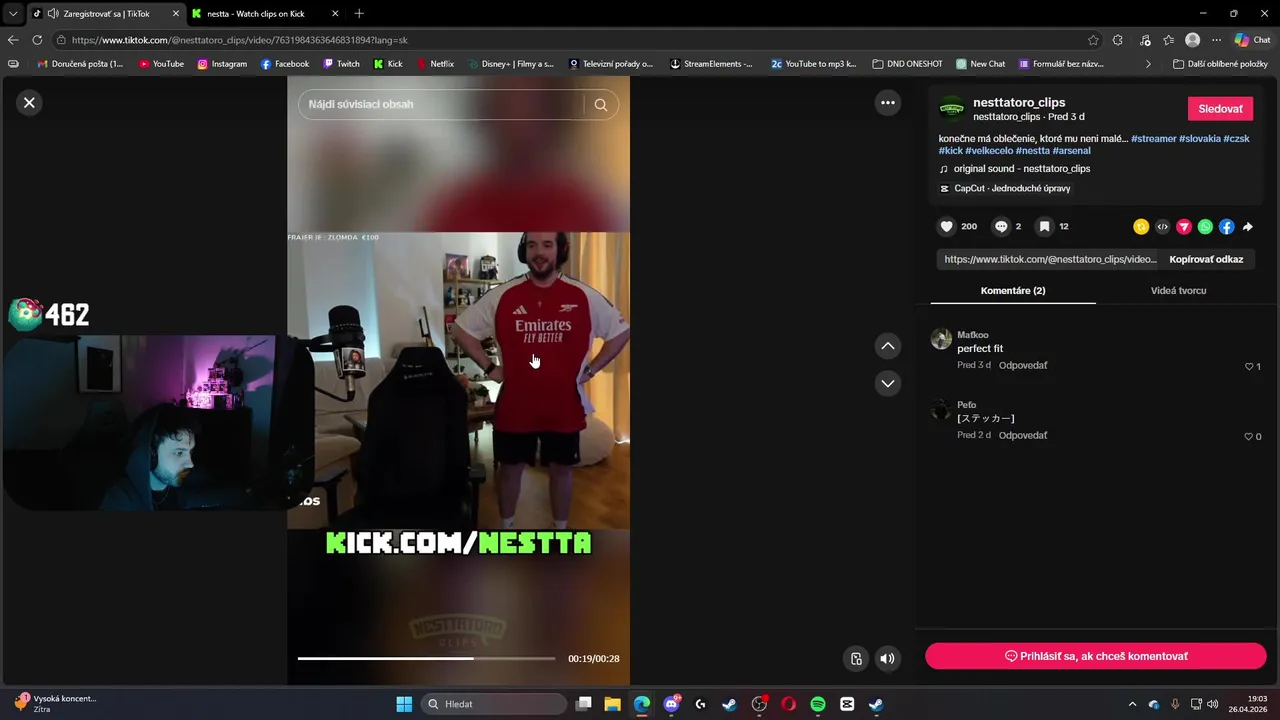Reply to Maťkoo's comment via Odpovedať
Viewport: 1280px width, 720px height.
[x=1023, y=365]
